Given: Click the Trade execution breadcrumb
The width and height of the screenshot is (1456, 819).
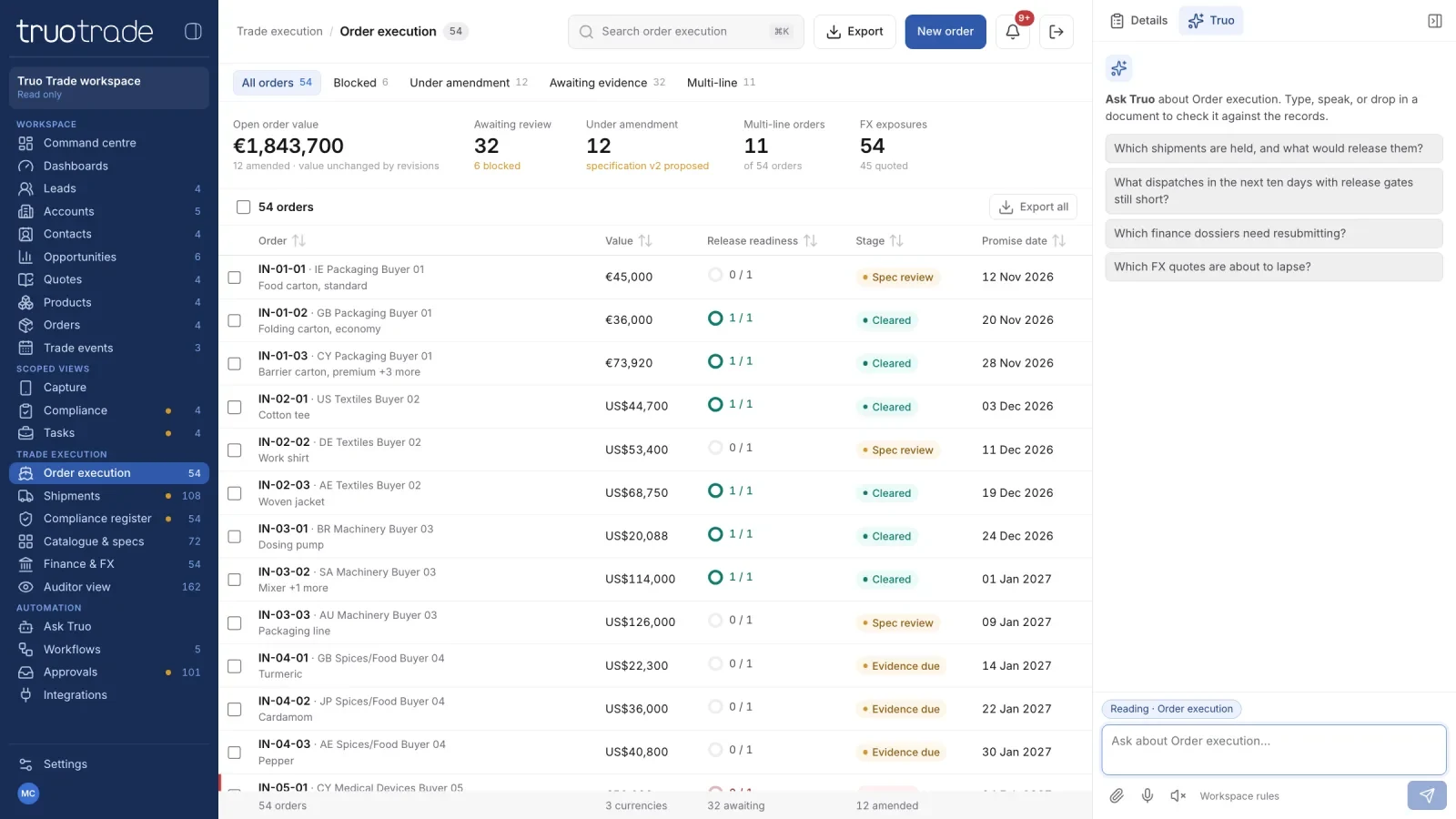Looking at the screenshot, I should tap(279, 32).
